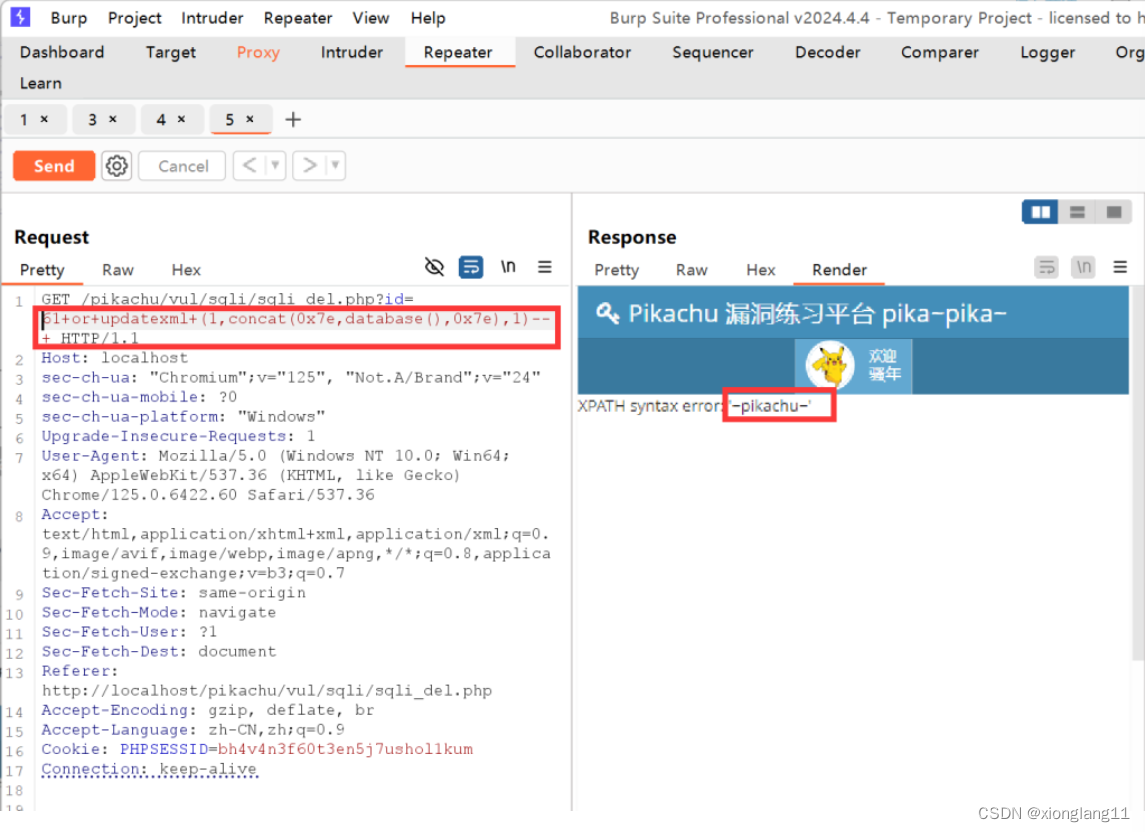Switch to the Dashboard tab
The height and width of the screenshot is (832, 1145).
click(62, 52)
